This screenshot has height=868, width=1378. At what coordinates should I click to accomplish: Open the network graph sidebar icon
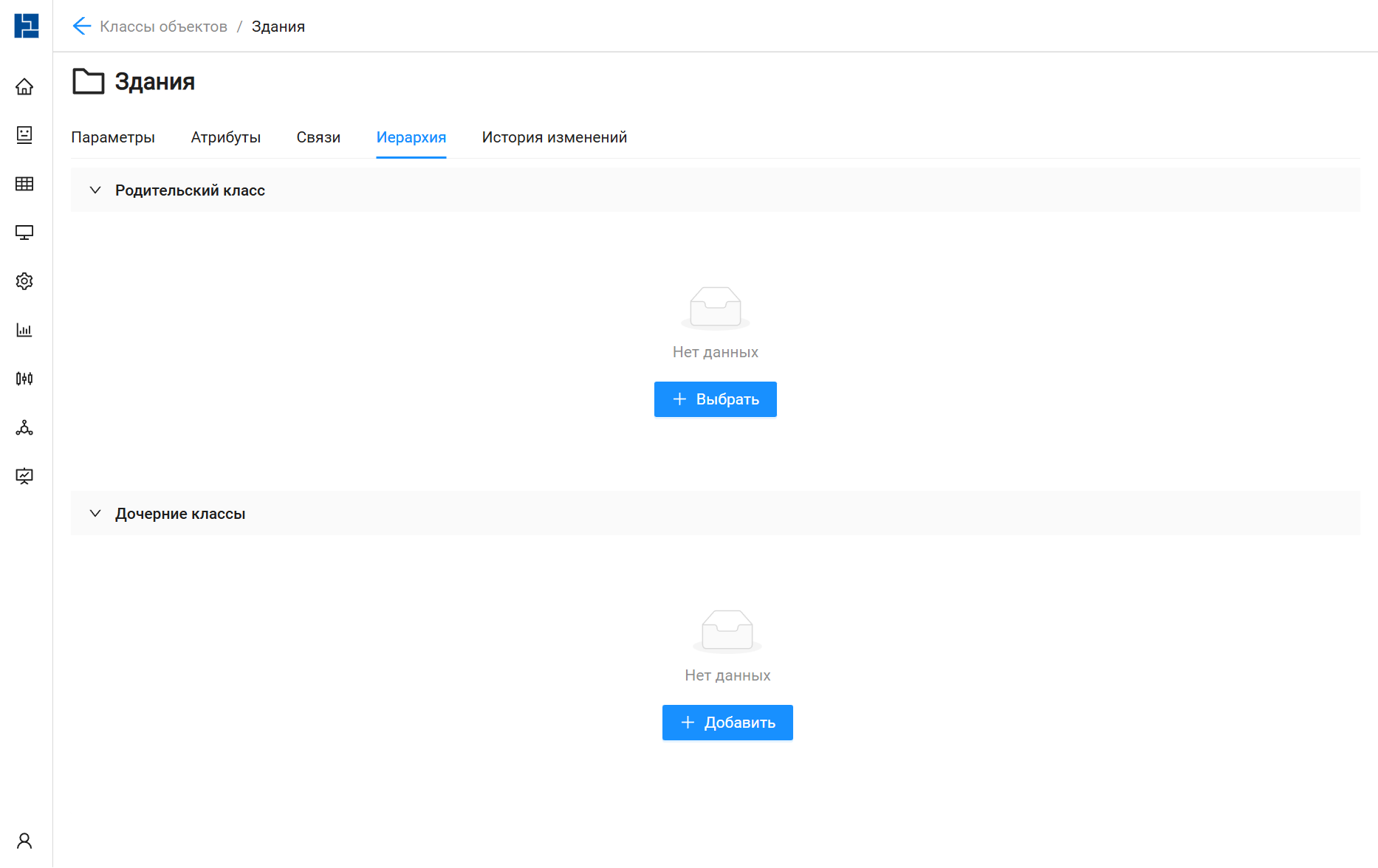(24, 428)
